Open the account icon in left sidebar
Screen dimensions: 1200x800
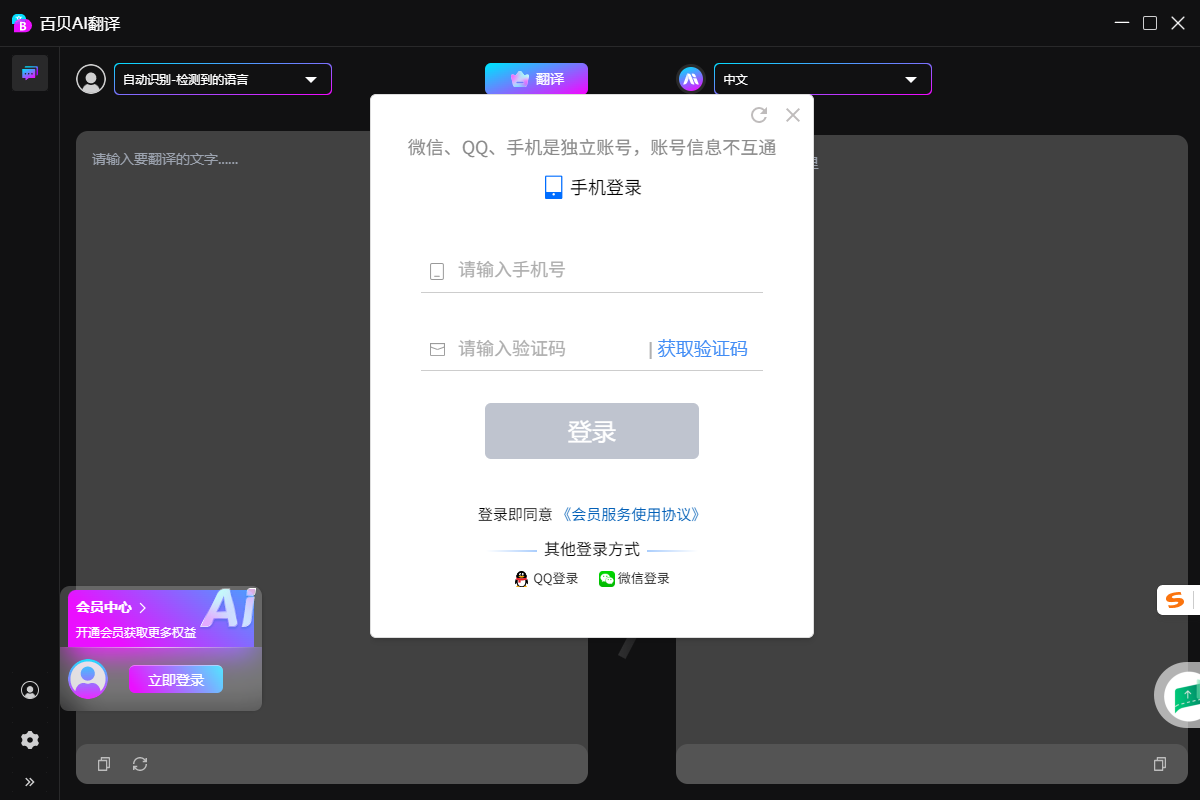click(x=30, y=690)
